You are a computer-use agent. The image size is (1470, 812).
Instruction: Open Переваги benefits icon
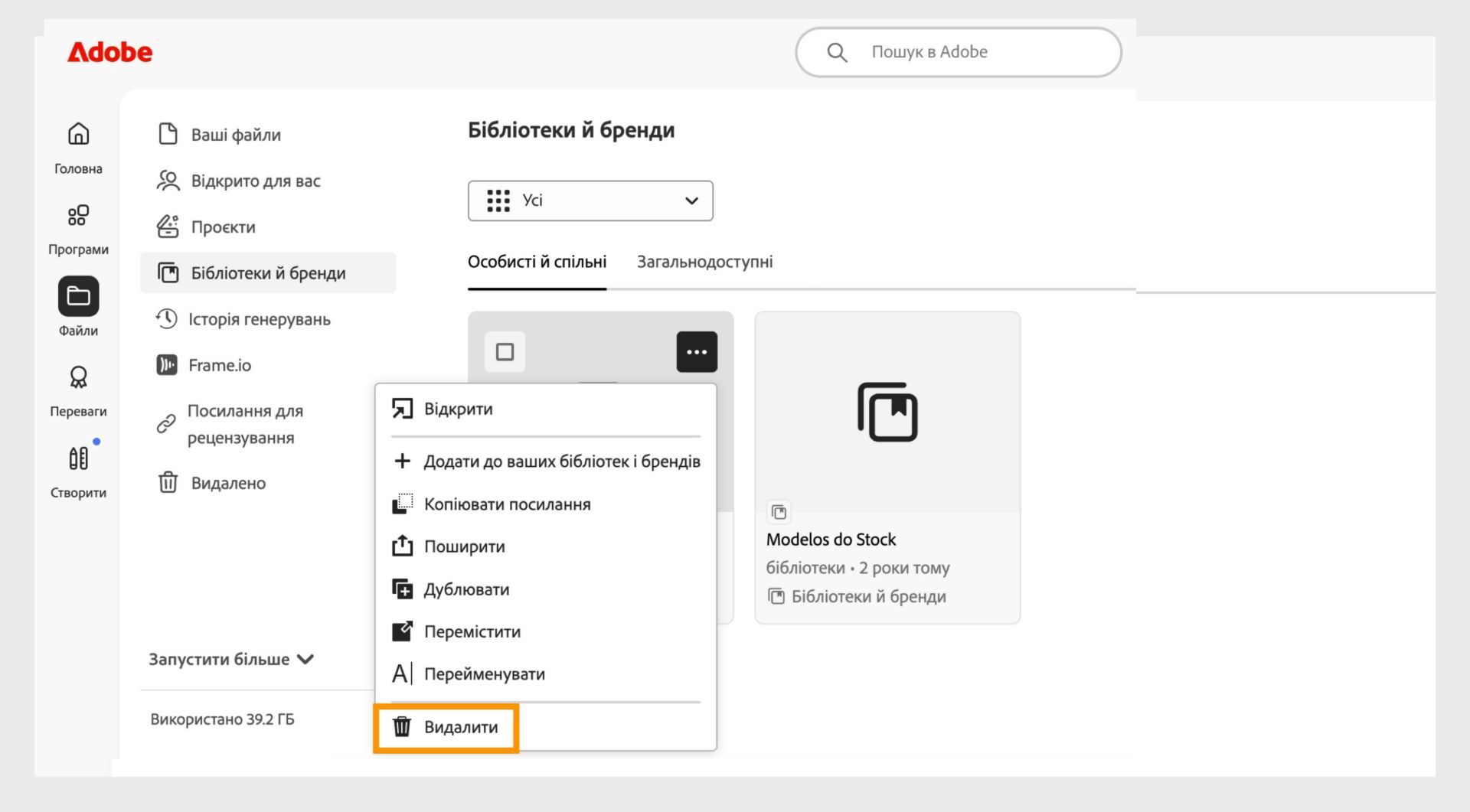(78, 377)
